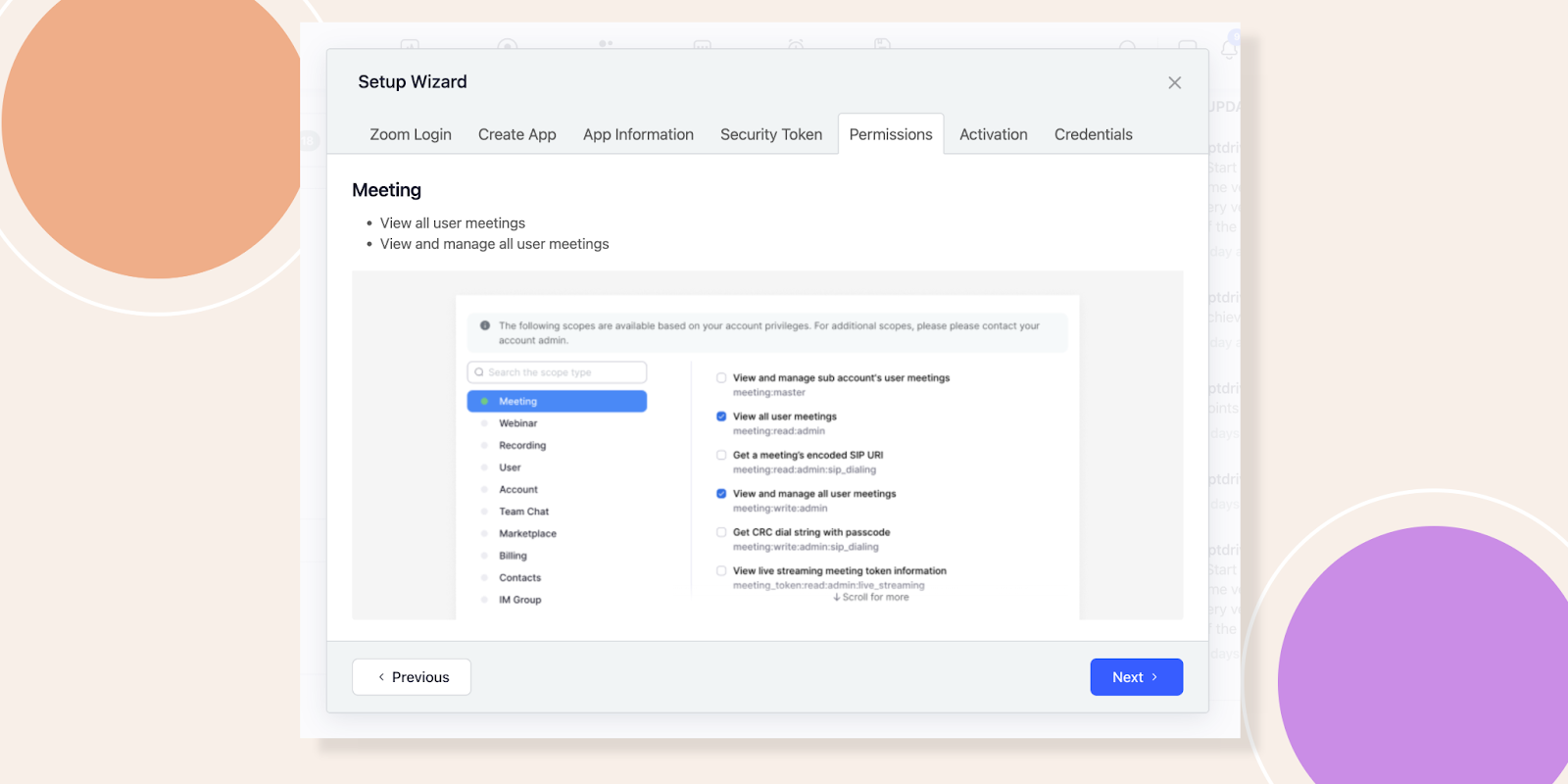Select the Permissions tab
This screenshot has height=784, width=1568.
coord(891,134)
